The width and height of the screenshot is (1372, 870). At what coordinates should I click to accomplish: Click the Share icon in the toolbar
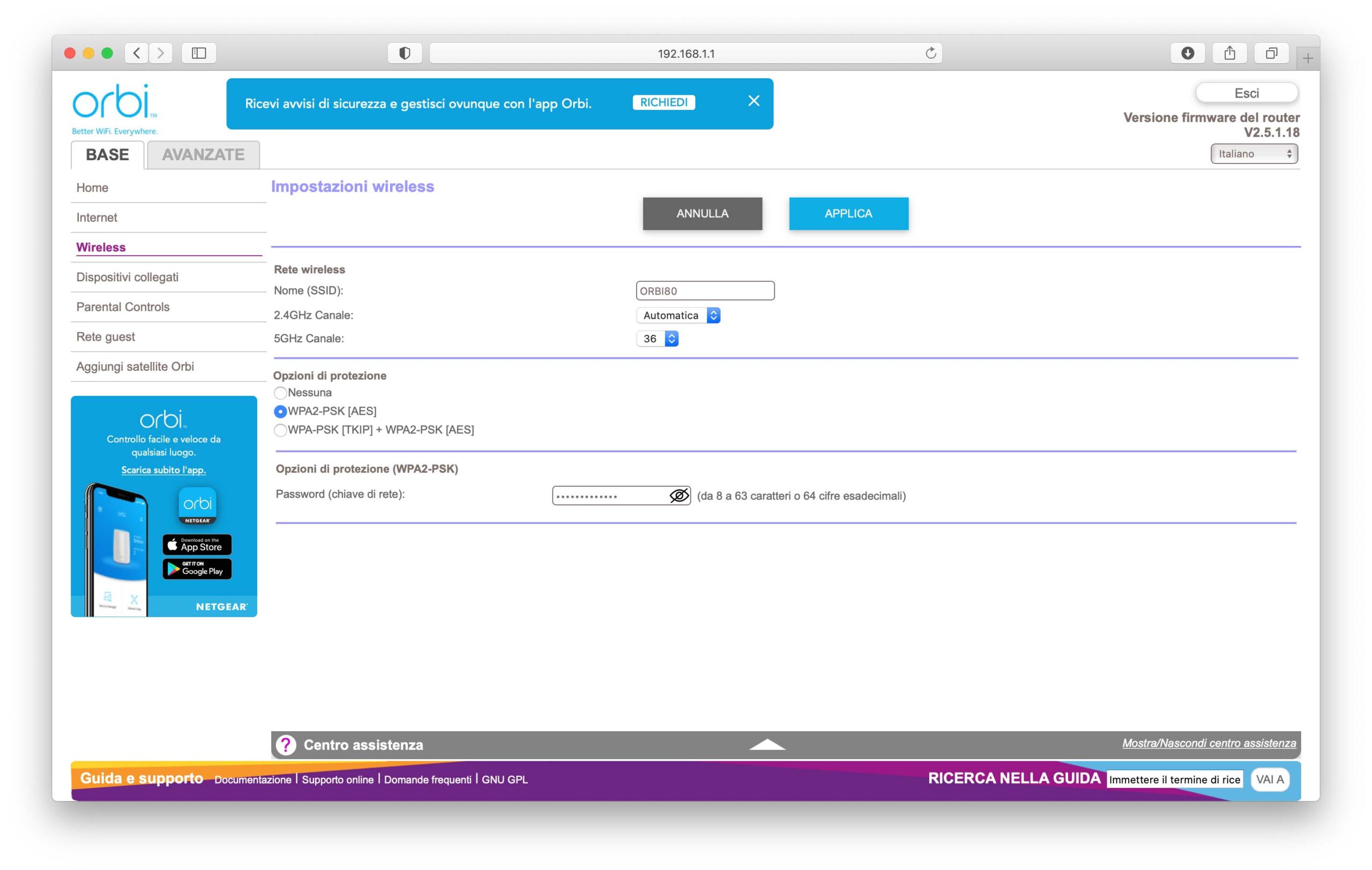(1229, 53)
